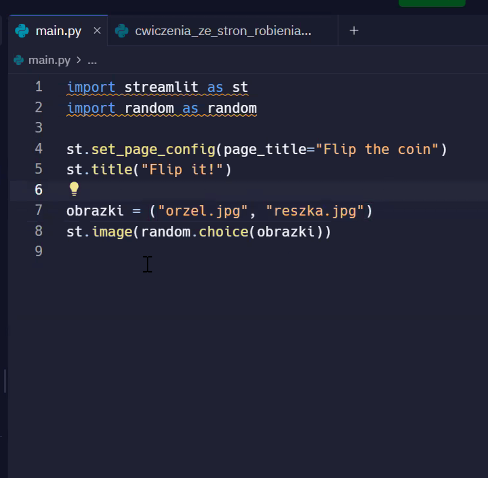This screenshot has width=488, height=478.
Task: Click line number 1 in the gutter
Action: point(39,87)
